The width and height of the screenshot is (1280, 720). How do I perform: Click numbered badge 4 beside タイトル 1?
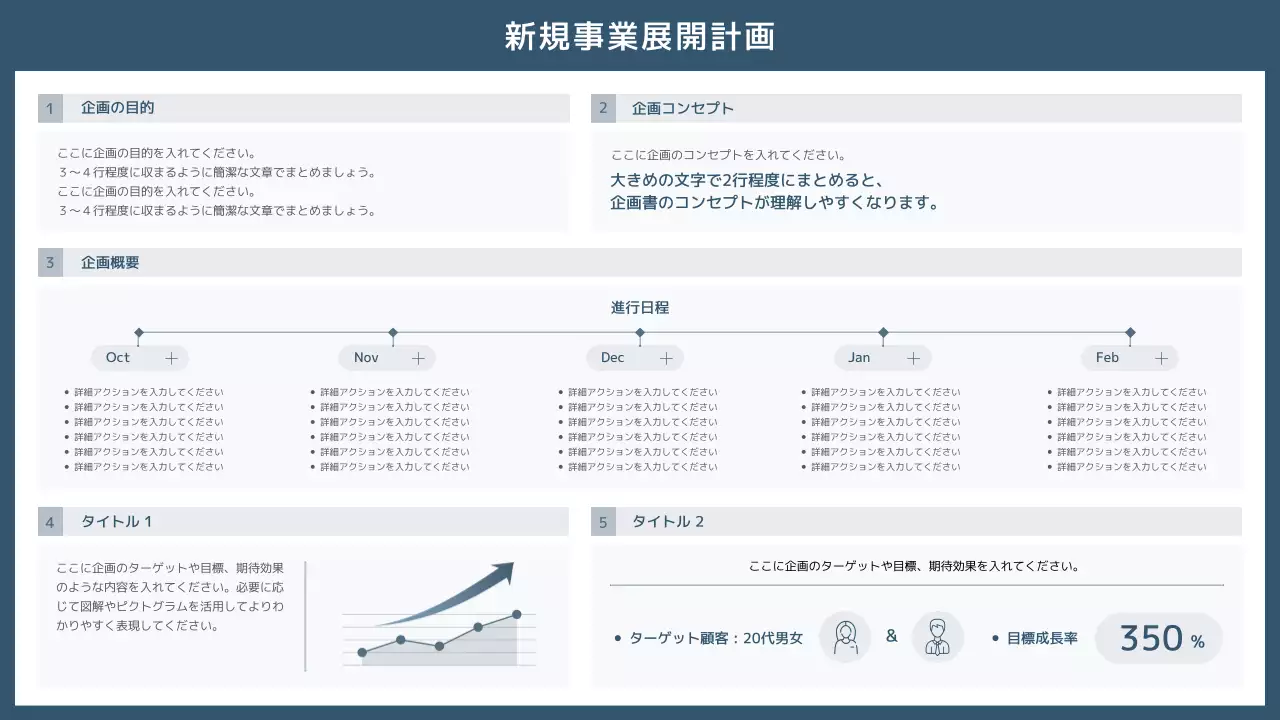50,521
